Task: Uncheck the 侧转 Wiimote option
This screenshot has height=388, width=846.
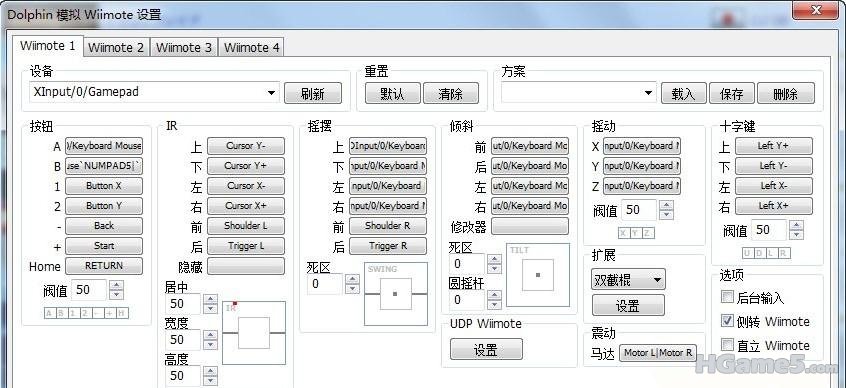Action: click(x=727, y=321)
